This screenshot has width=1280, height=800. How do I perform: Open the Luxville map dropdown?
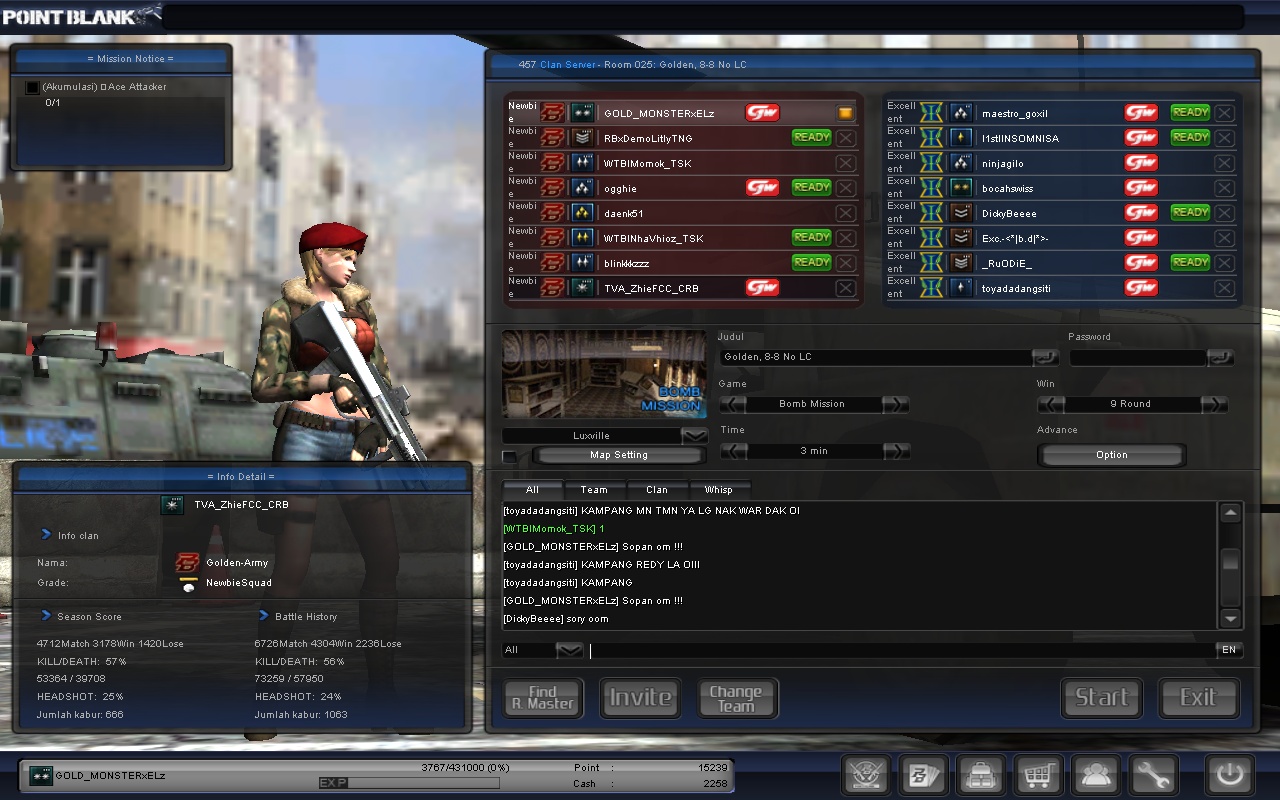coord(694,435)
